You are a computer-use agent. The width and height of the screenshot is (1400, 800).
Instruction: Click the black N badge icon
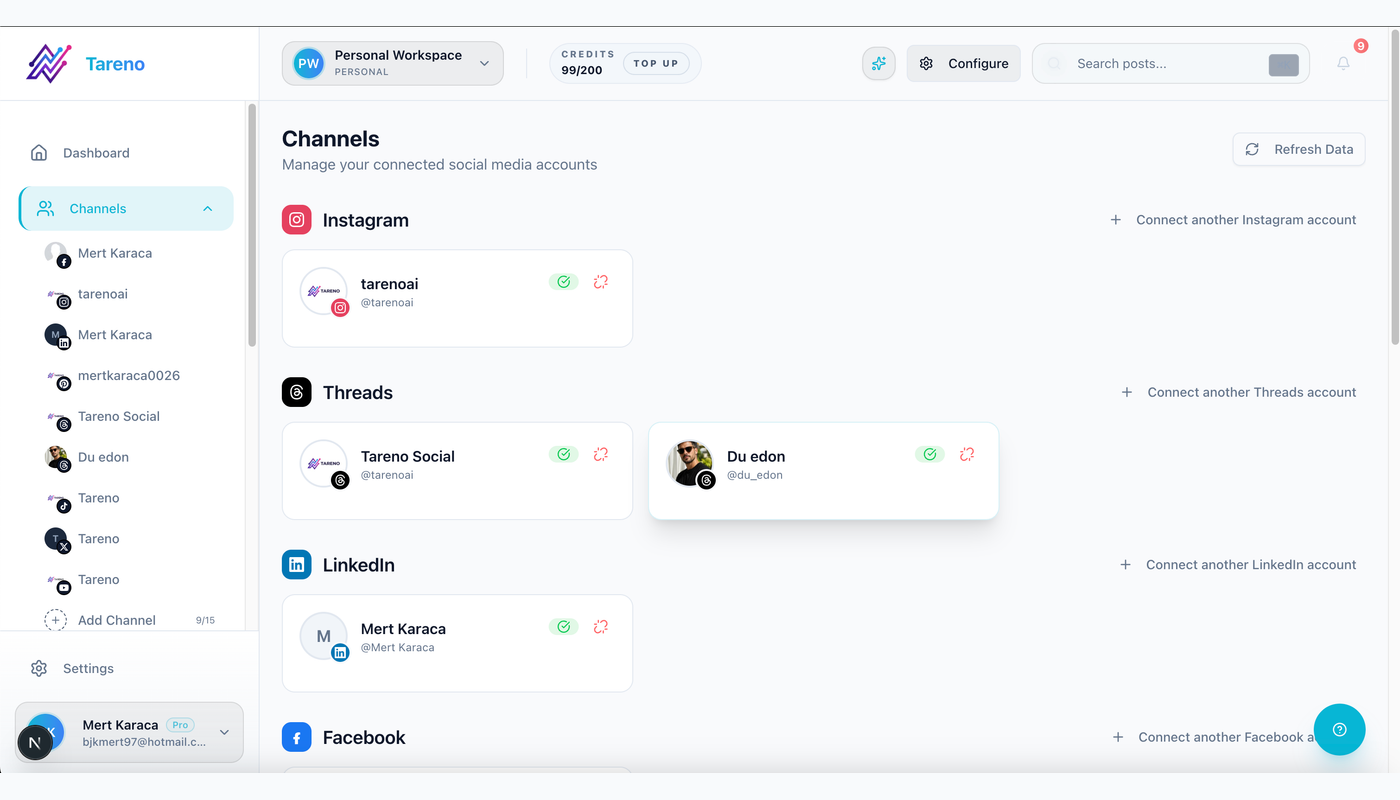(x=35, y=743)
